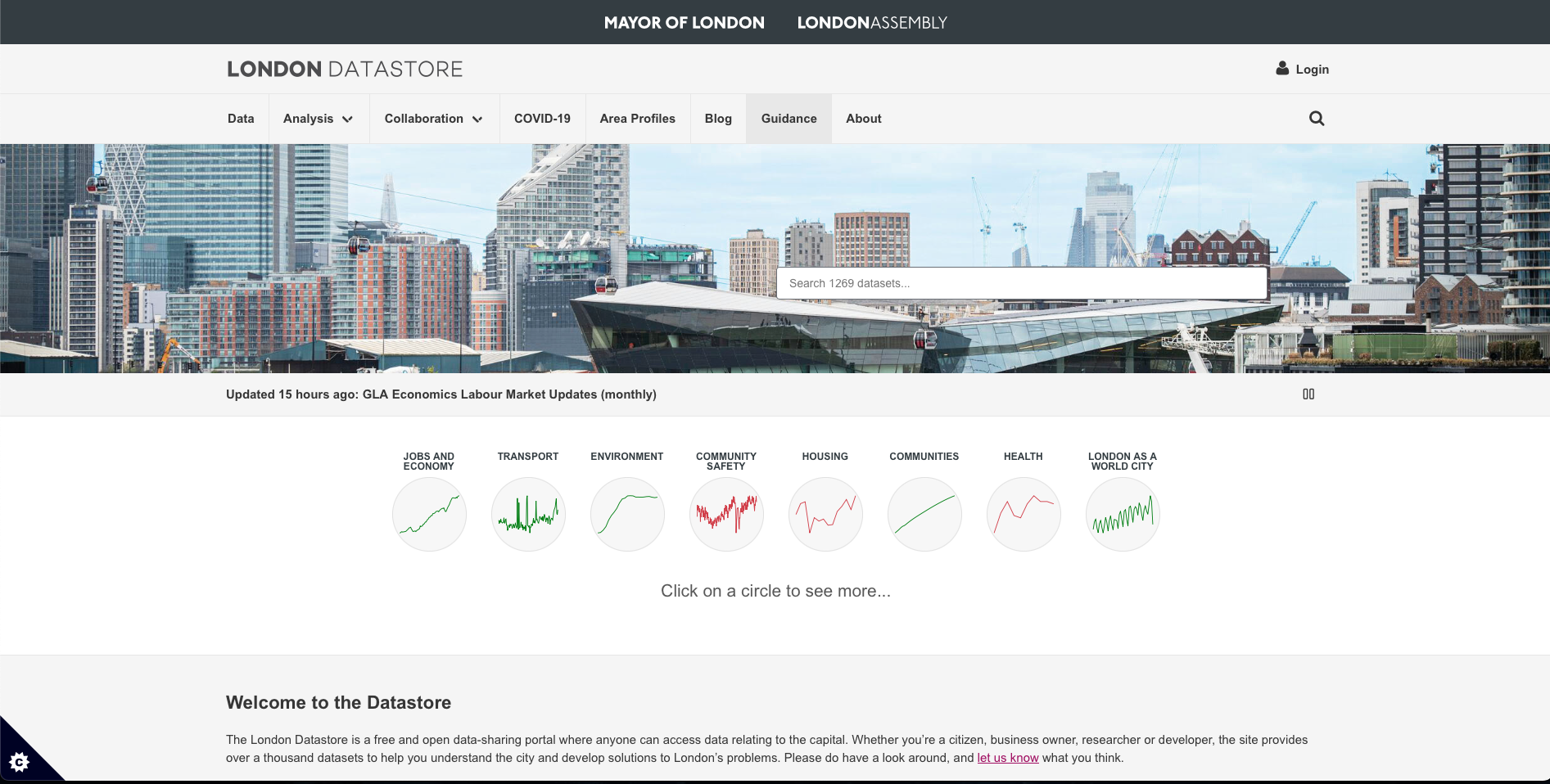The width and height of the screenshot is (1550, 784).
Task: Click the Login link
Action: click(x=1303, y=70)
